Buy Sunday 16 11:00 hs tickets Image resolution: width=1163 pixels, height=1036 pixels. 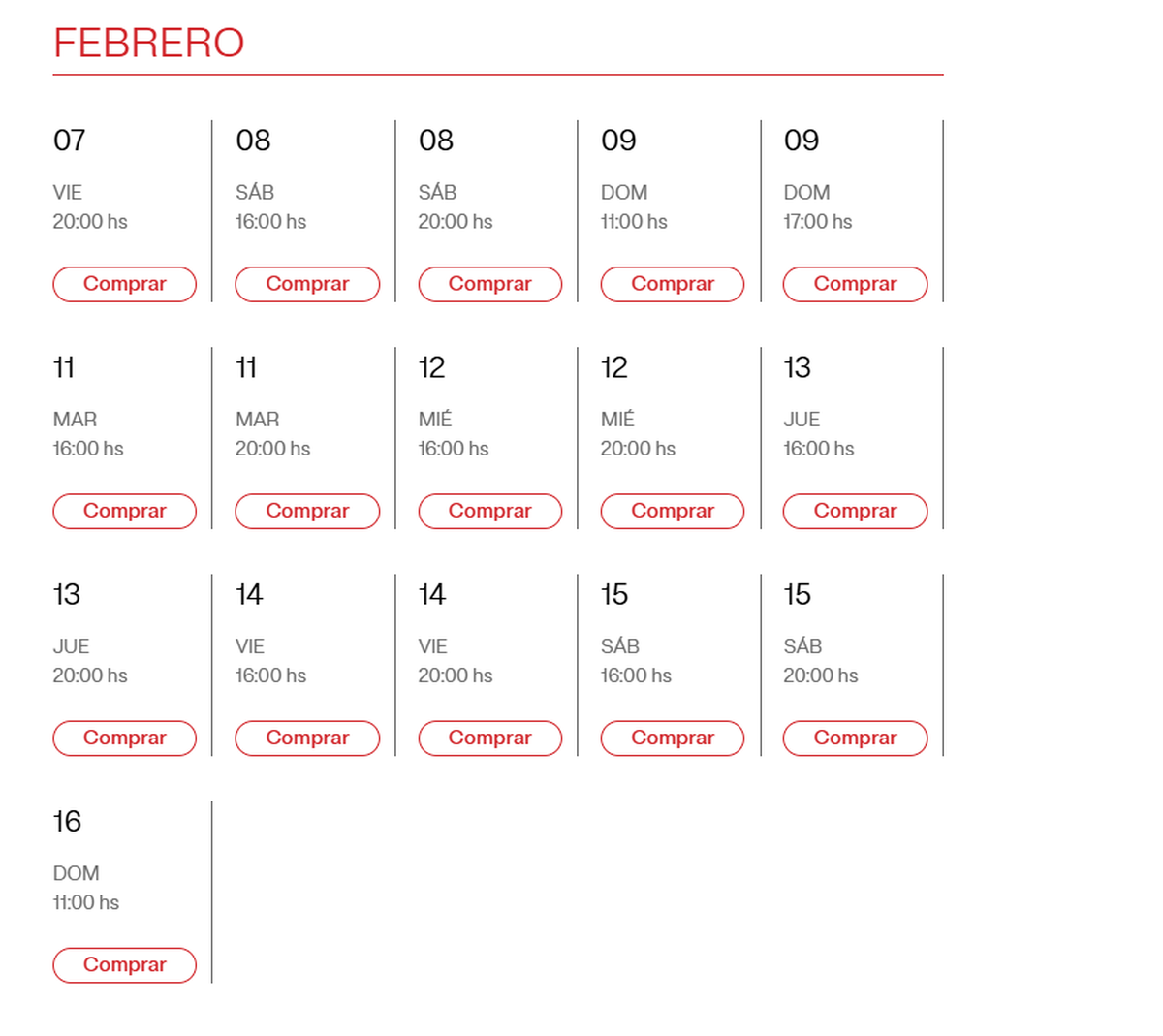[124, 964]
